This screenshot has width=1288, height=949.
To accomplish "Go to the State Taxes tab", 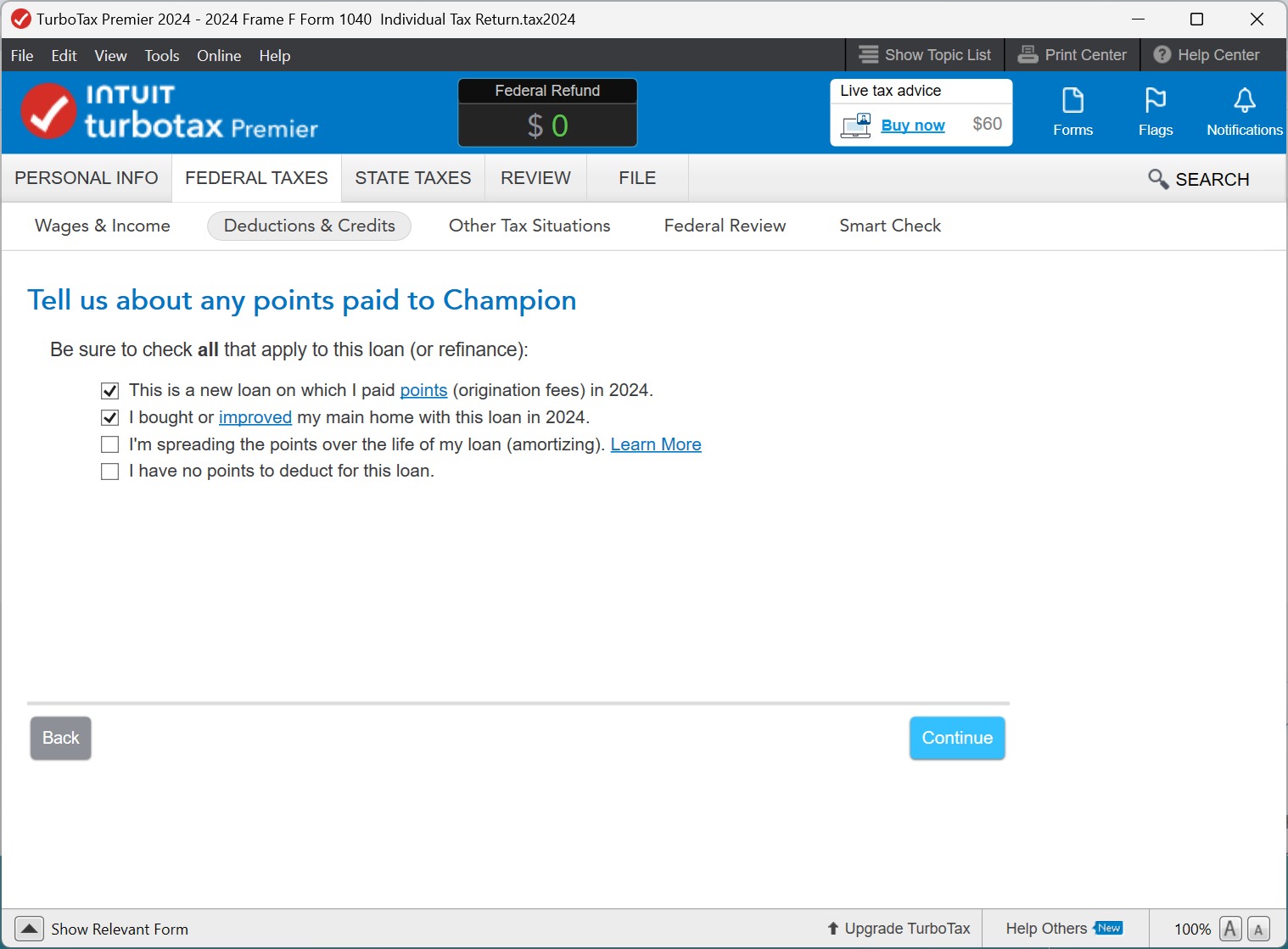I will click(x=413, y=178).
